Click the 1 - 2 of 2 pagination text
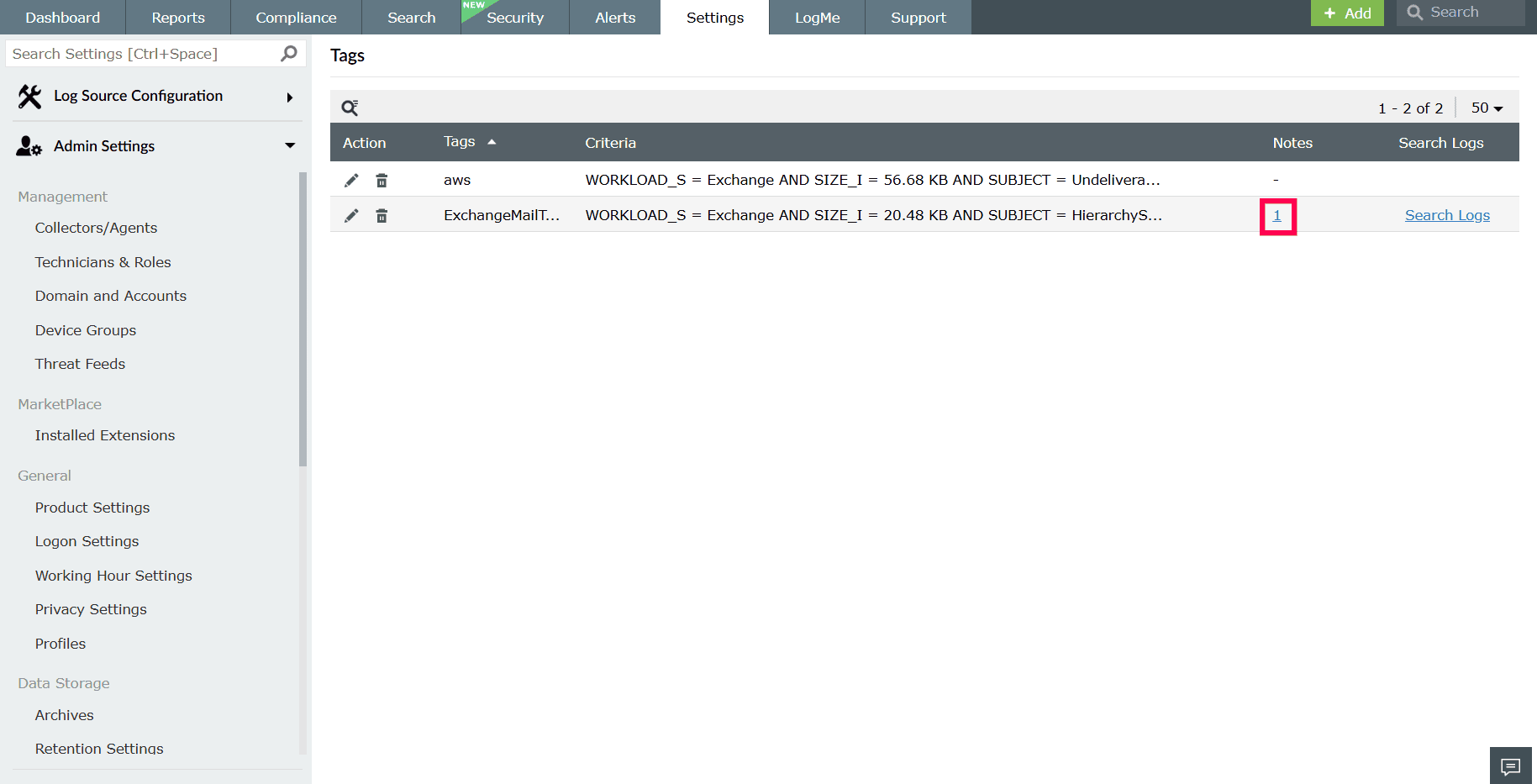This screenshot has height=784, width=1537. click(x=1410, y=108)
